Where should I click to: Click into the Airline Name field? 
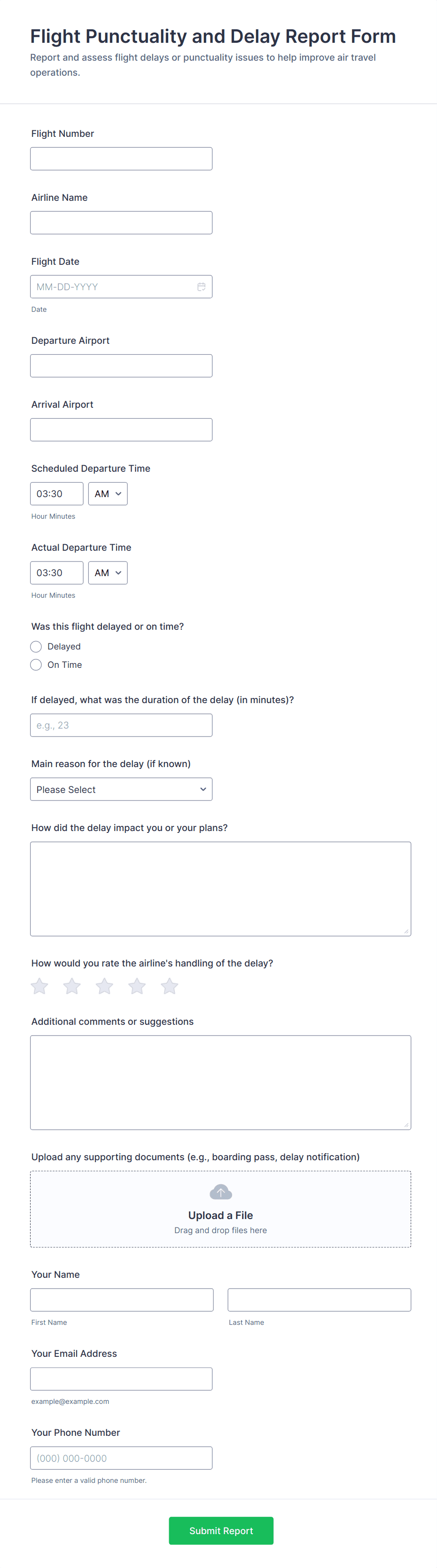click(121, 223)
